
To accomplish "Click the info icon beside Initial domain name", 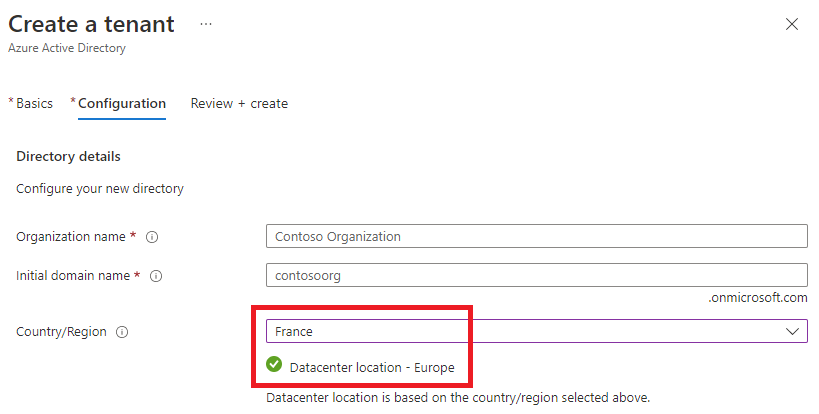I will pos(156,276).
